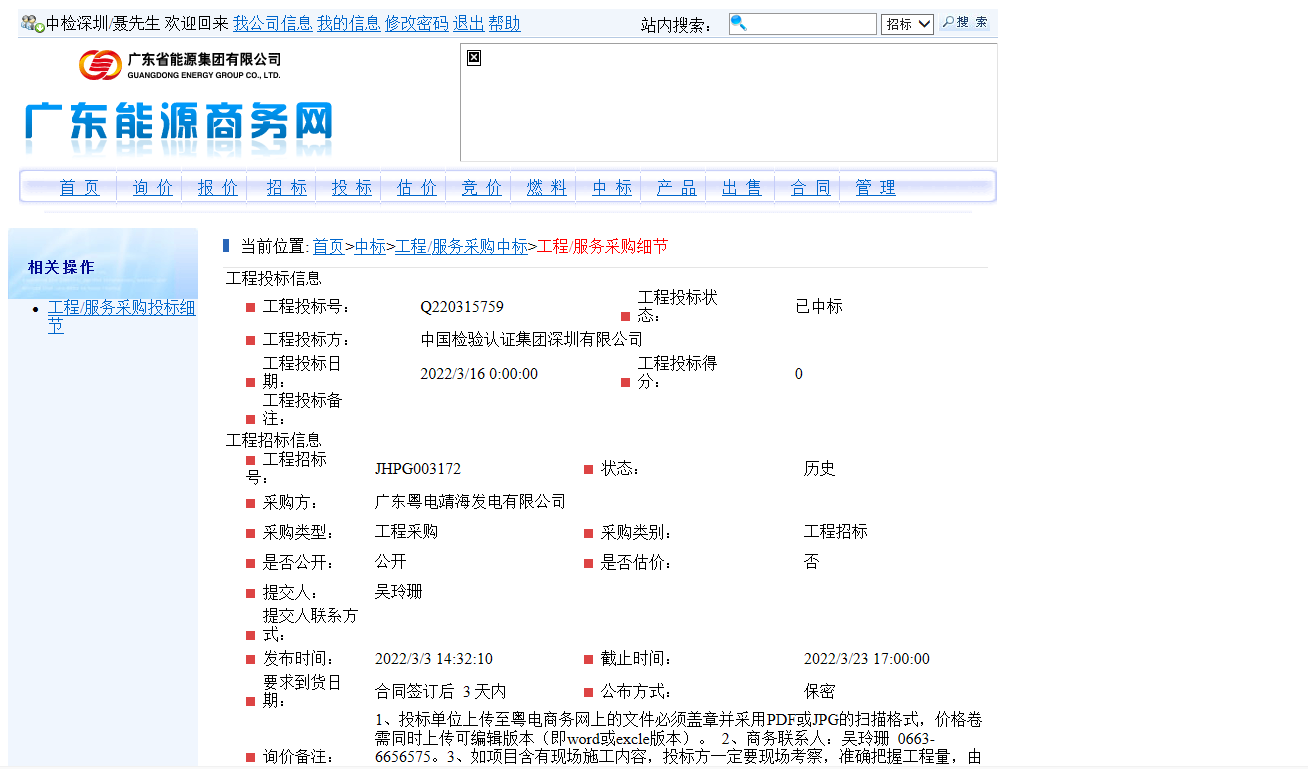Open 竞价 navigation item

coord(482,188)
